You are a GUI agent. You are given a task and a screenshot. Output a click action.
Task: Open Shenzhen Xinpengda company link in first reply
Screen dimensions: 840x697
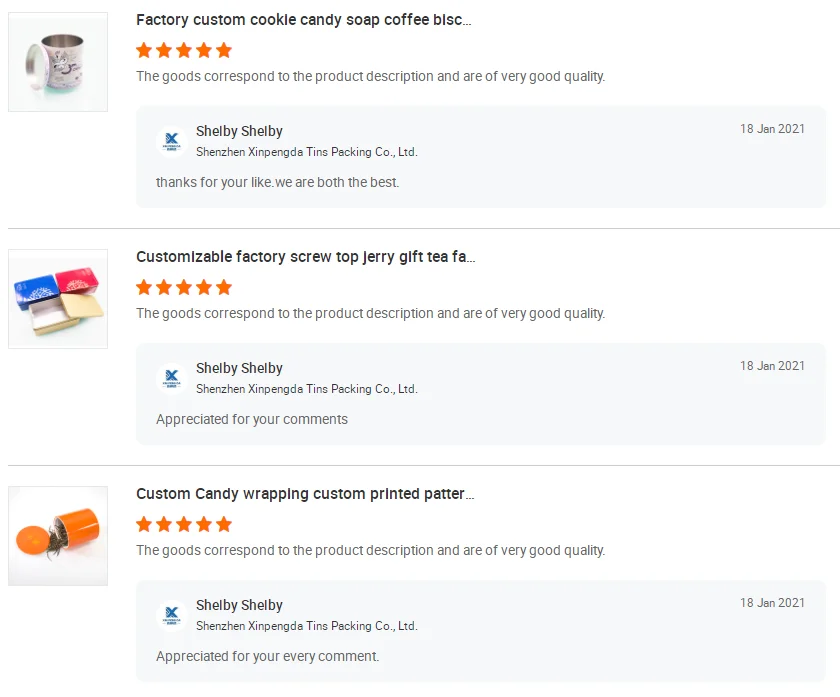coord(306,152)
